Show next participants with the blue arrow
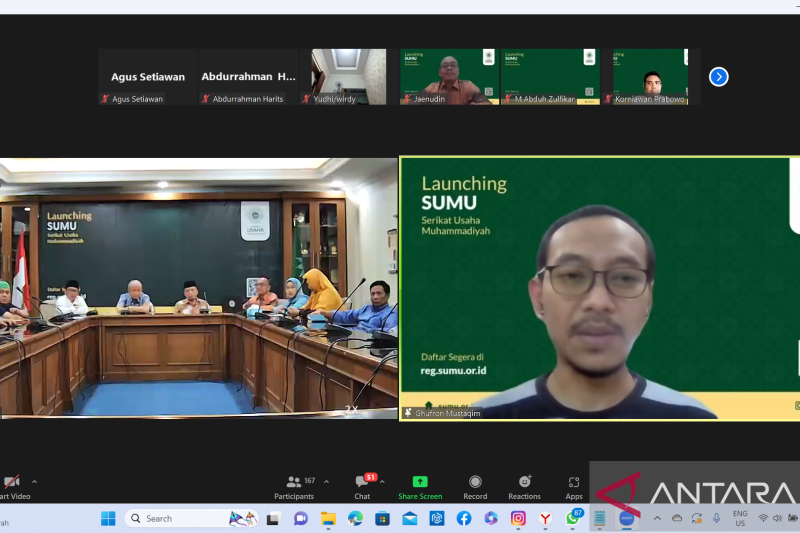 [718, 77]
